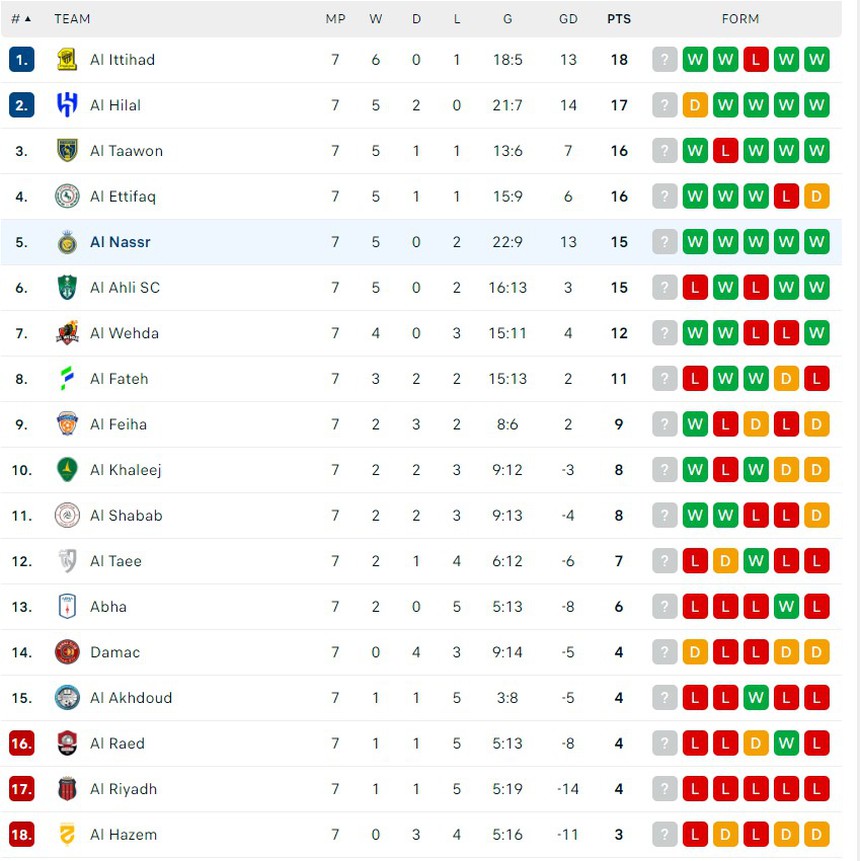
Task: Click the Al Hazem club badge
Action: 67,834
